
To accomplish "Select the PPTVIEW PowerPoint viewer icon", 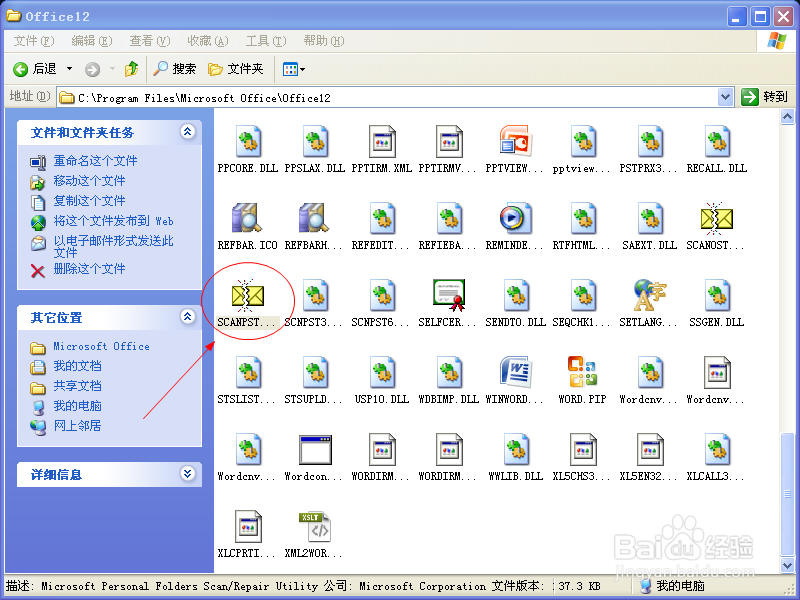I will click(x=516, y=141).
